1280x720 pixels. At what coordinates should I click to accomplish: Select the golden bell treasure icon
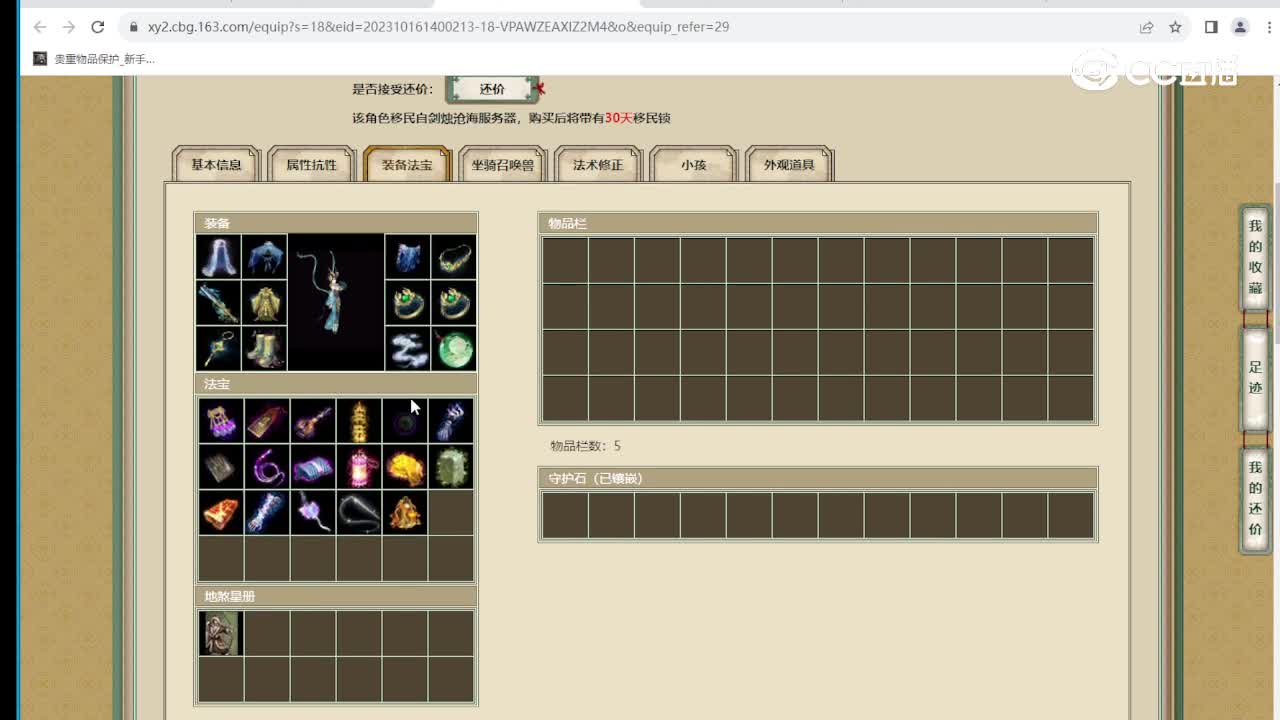(x=405, y=513)
